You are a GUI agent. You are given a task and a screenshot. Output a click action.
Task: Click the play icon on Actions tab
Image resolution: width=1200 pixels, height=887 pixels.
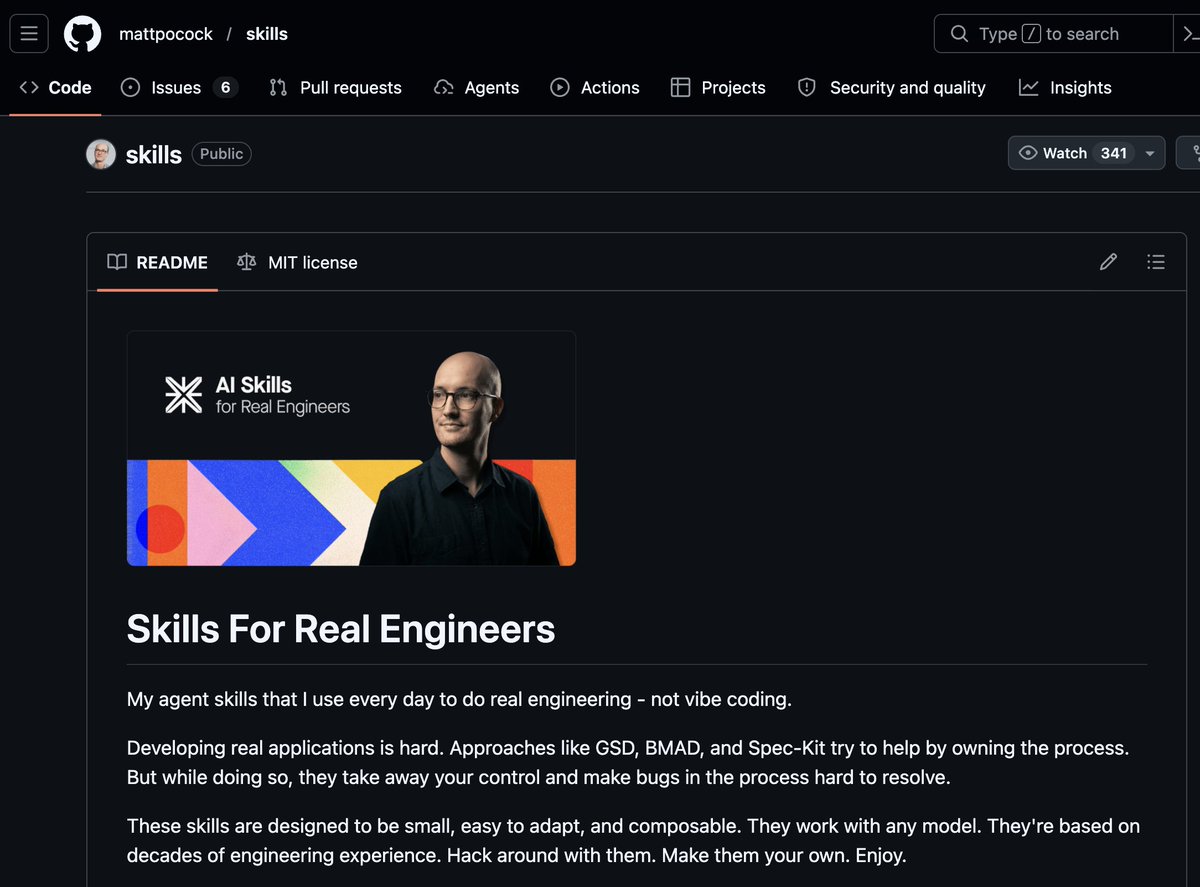coord(560,88)
